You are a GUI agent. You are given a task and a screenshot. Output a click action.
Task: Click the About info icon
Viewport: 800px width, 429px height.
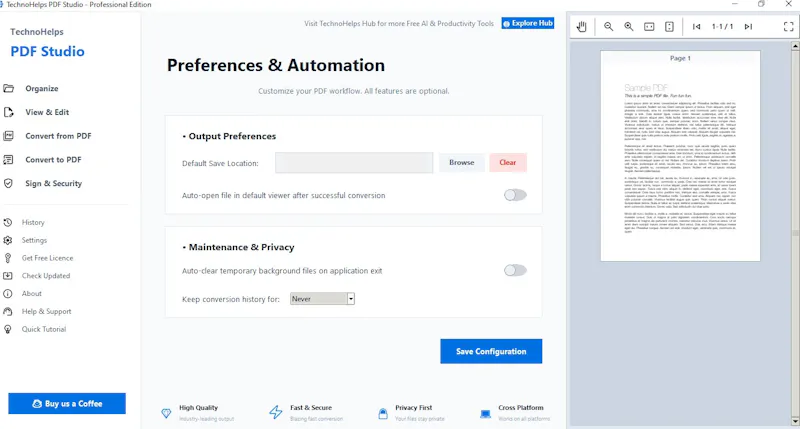[8, 294]
